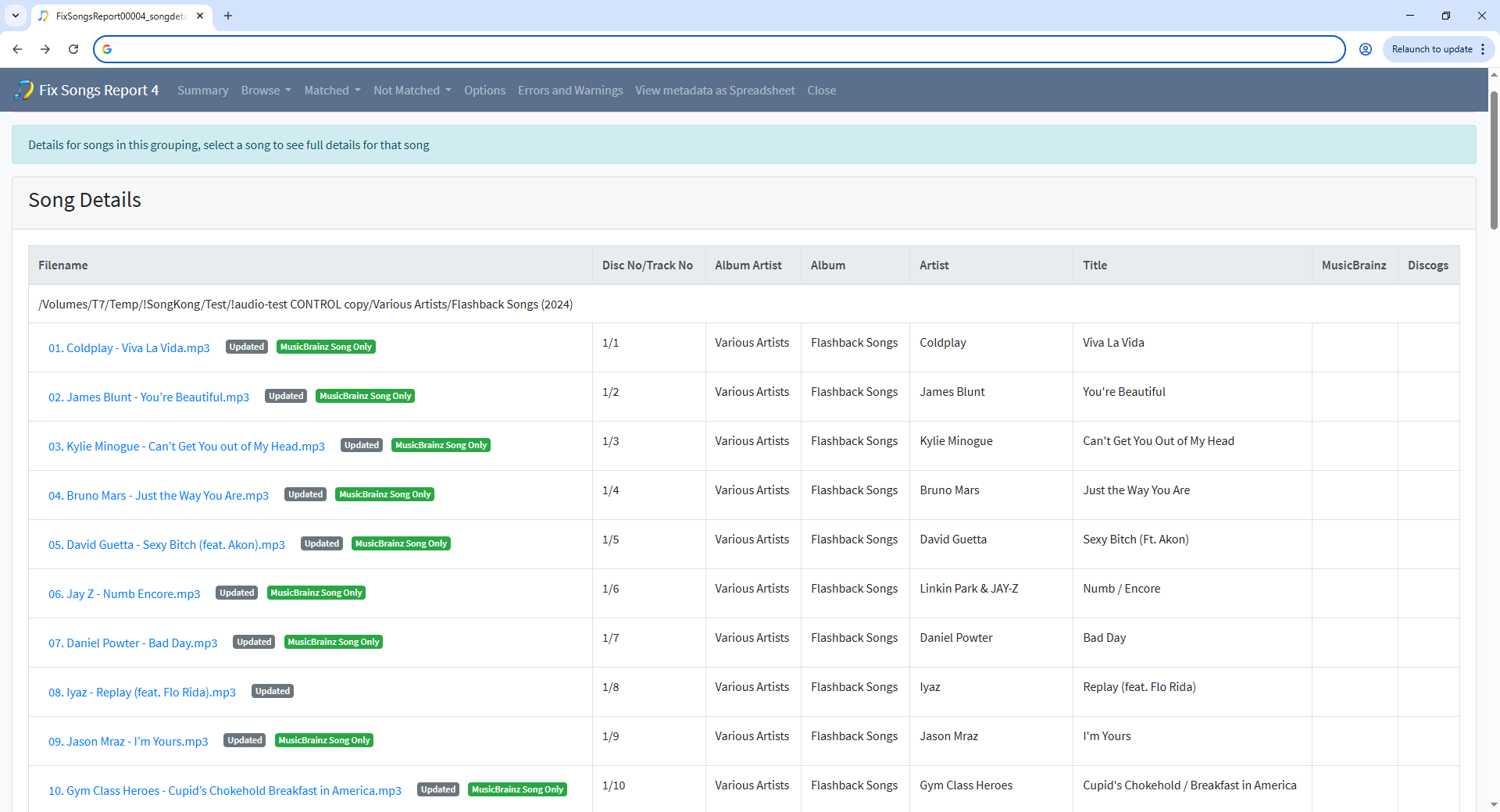Click MusicBrainz Song Only badge for James Blunt
The height and width of the screenshot is (812, 1500).
point(365,396)
